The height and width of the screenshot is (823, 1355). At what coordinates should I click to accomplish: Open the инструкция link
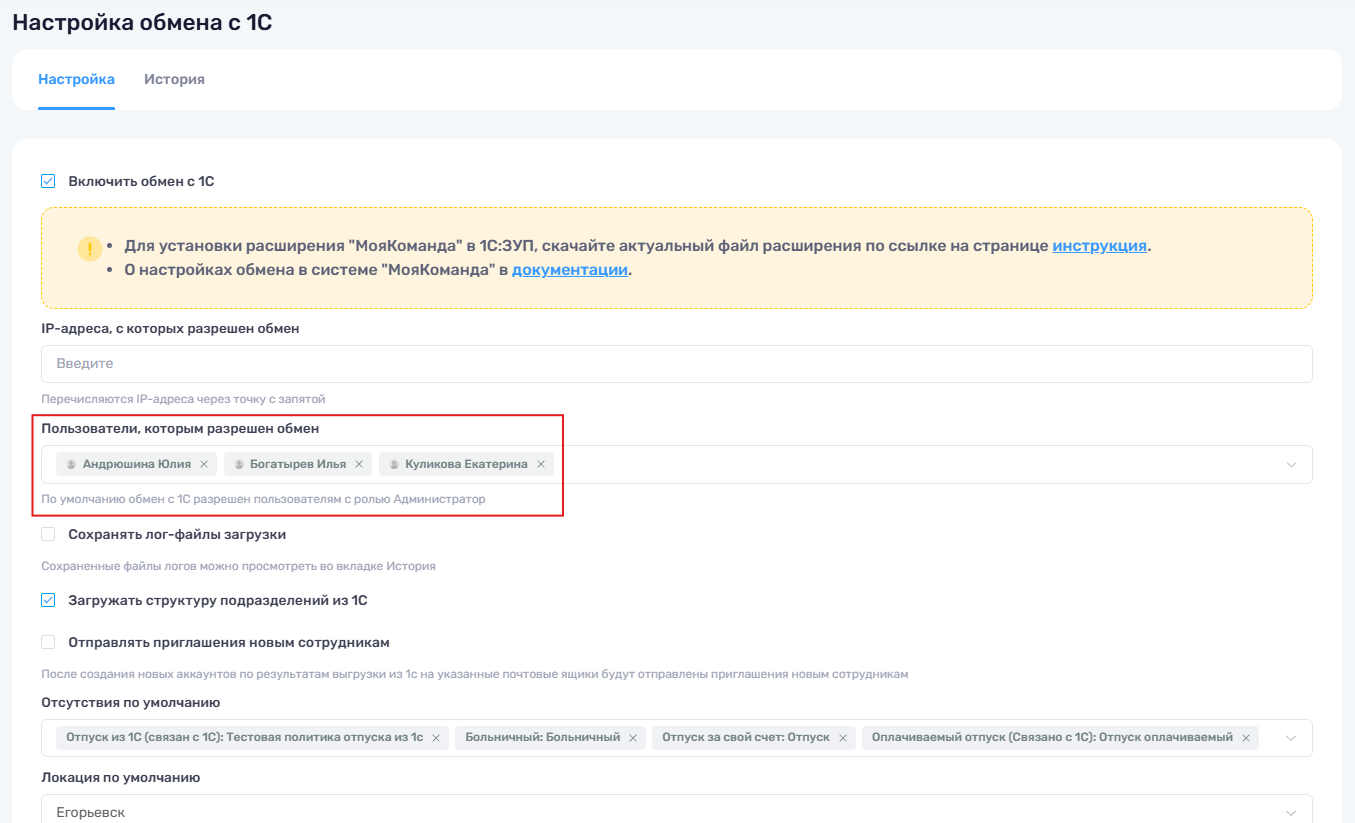tap(1099, 246)
